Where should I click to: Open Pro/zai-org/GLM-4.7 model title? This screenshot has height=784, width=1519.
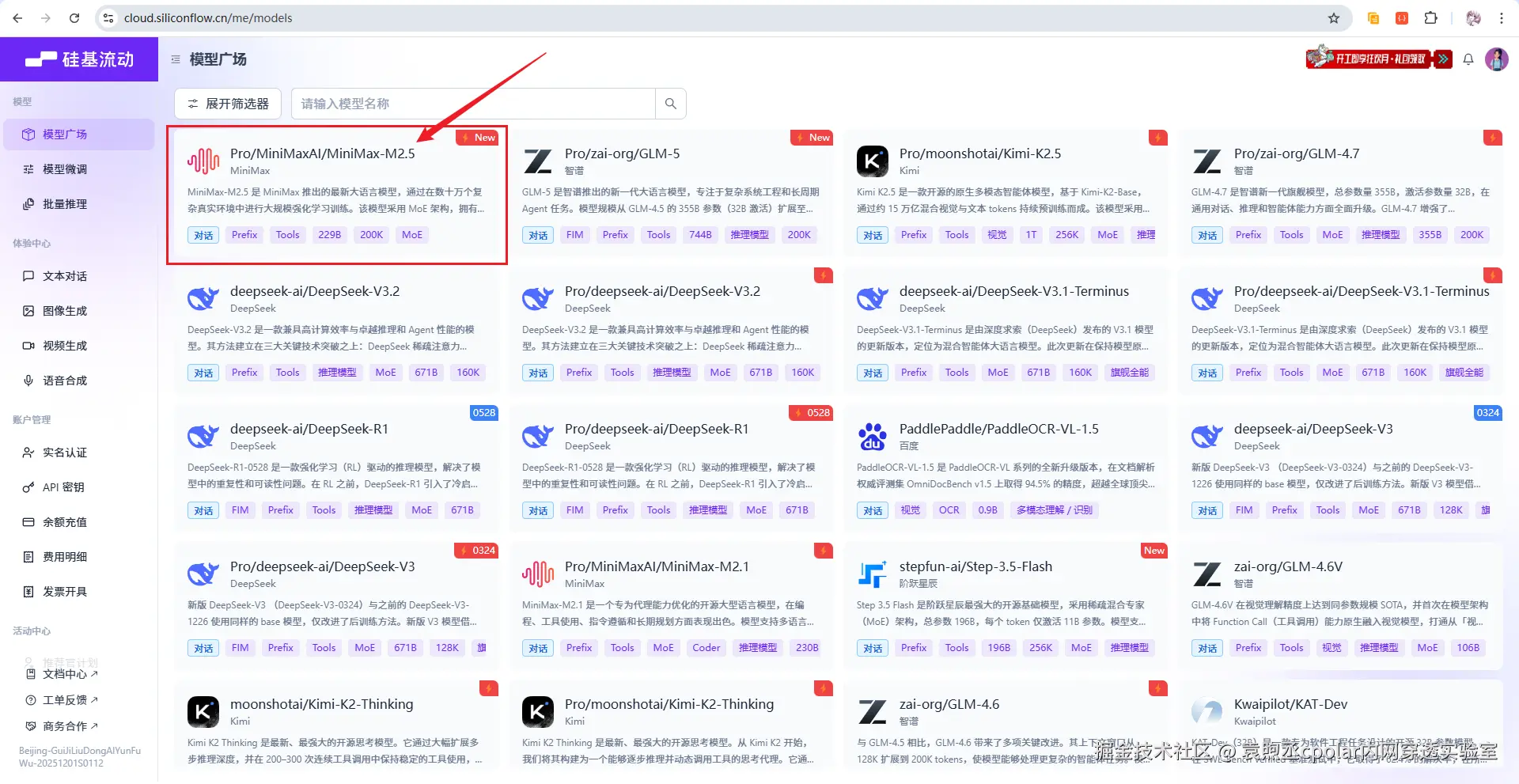[1296, 153]
